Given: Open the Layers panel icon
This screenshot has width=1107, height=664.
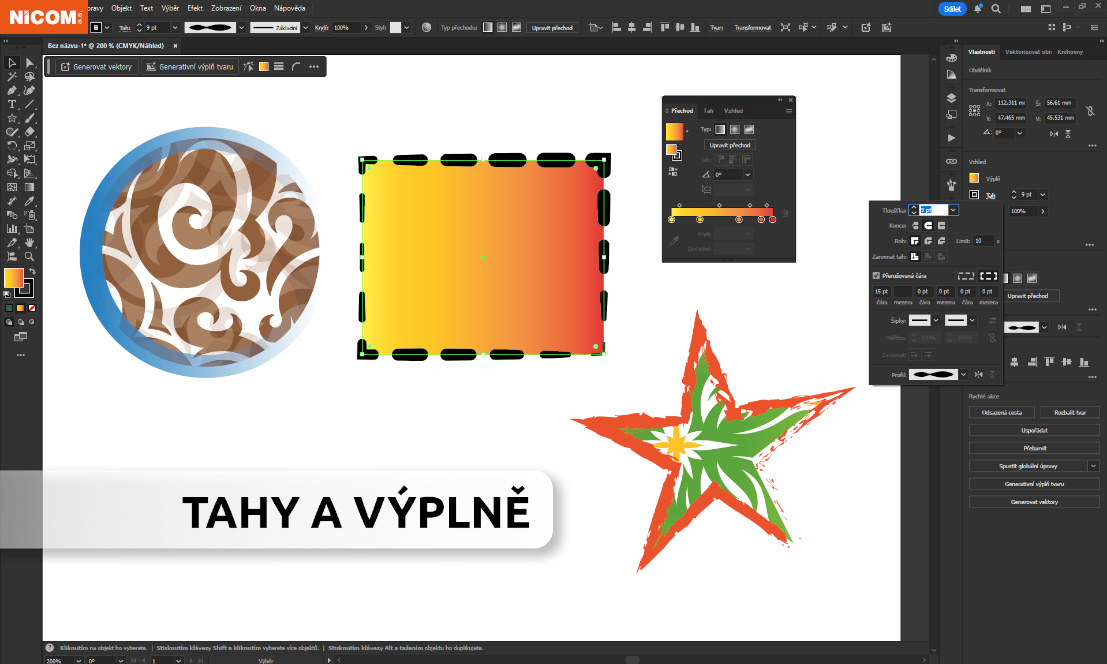Looking at the screenshot, I should 952,98.
